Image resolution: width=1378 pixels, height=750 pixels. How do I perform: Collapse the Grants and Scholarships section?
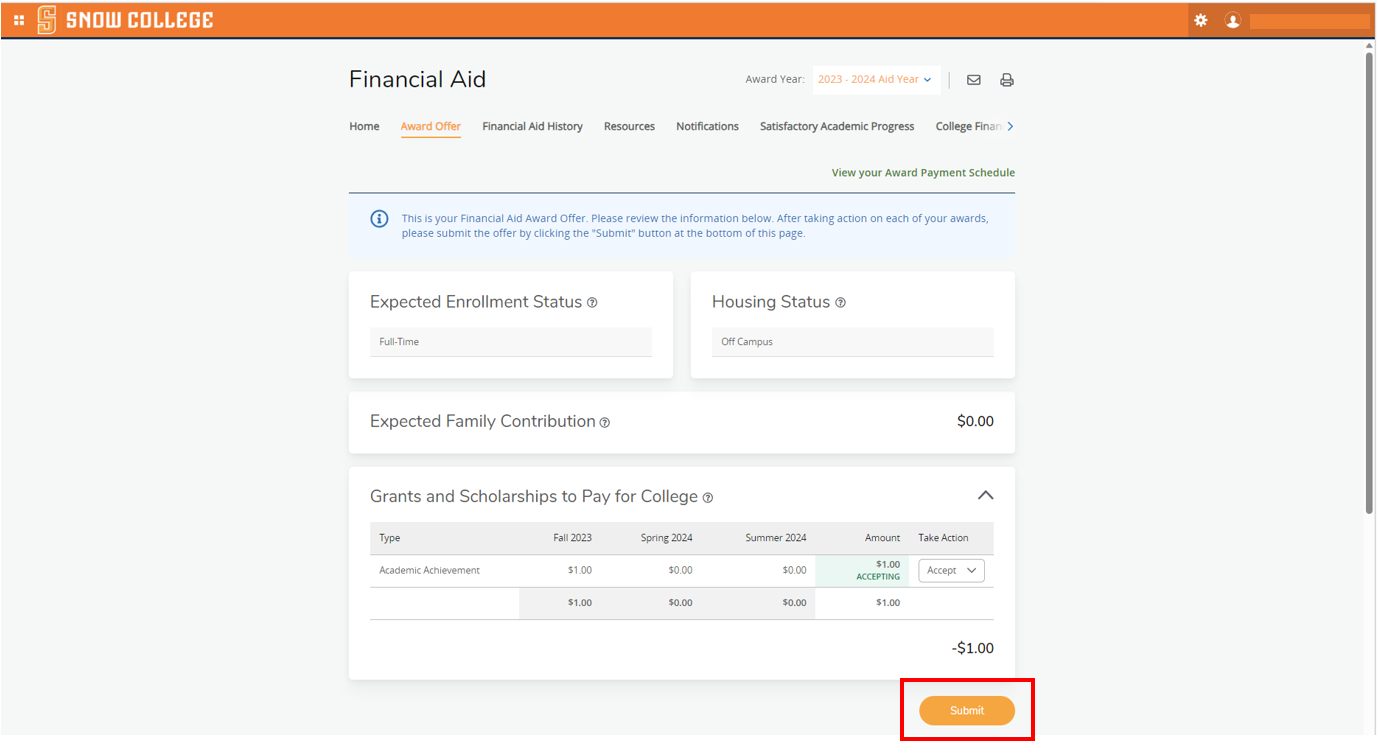tap(985, 496)
